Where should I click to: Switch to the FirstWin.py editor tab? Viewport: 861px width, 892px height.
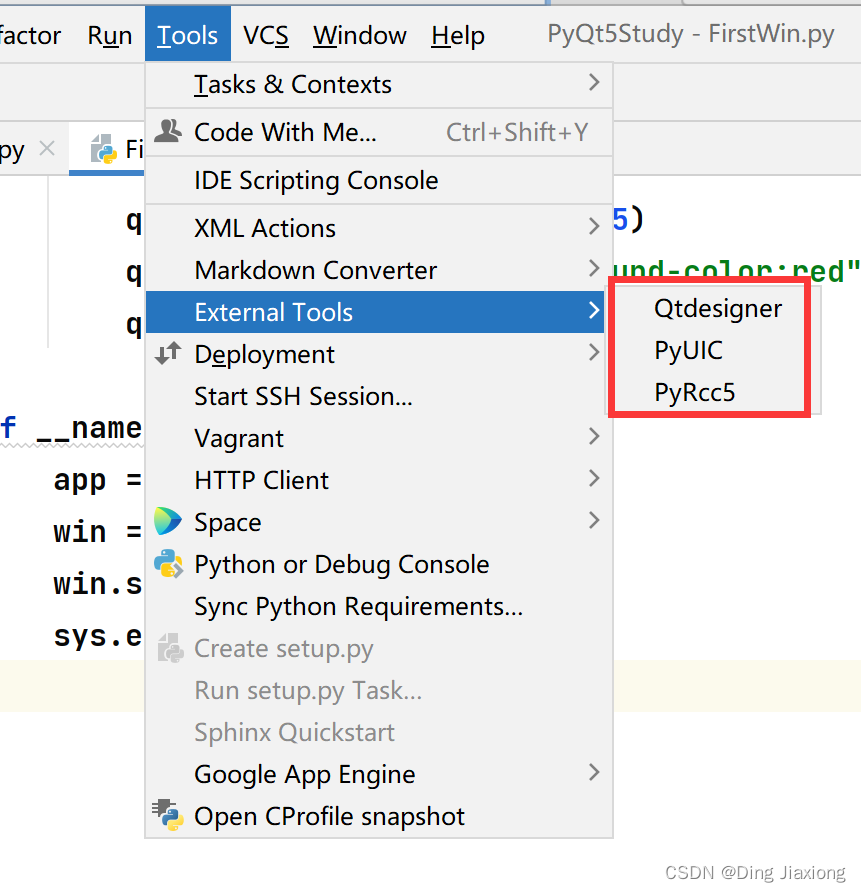coord(107,149)
